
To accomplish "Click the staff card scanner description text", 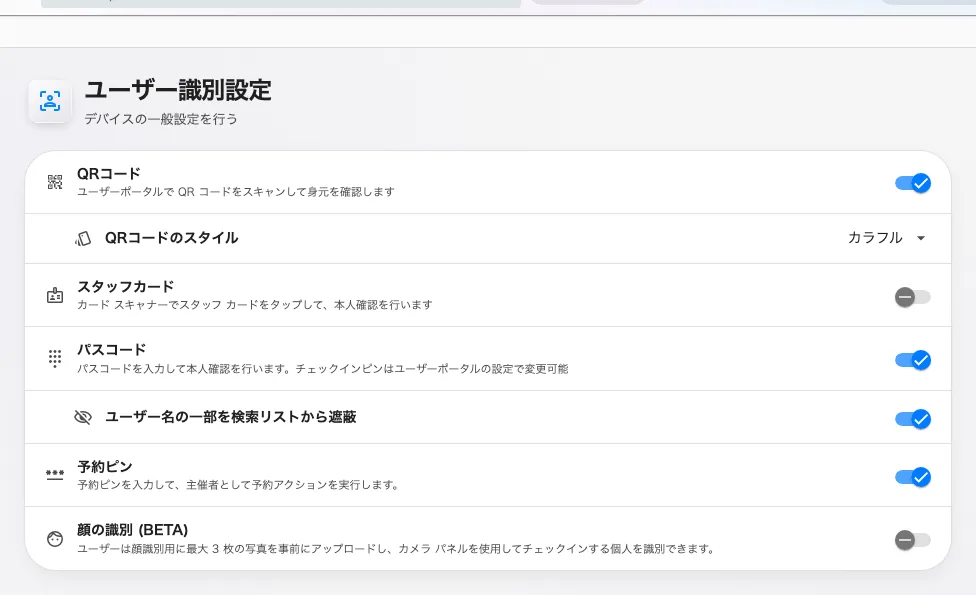I will point(255,305).
